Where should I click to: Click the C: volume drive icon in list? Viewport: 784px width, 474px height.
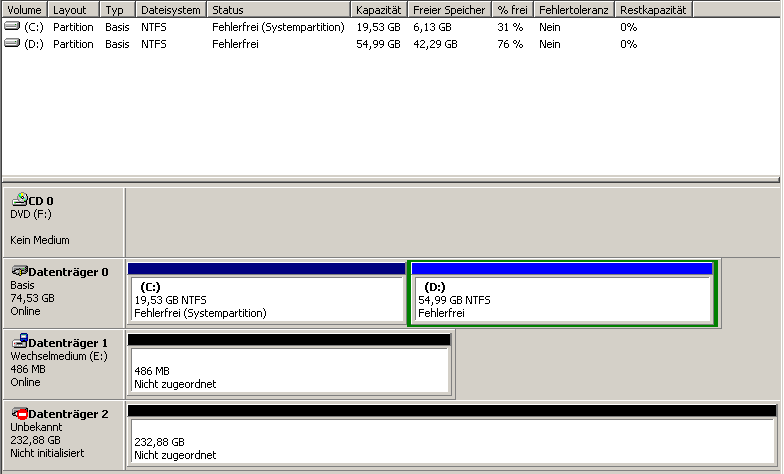pyautogui.click(x=12, y=26)
